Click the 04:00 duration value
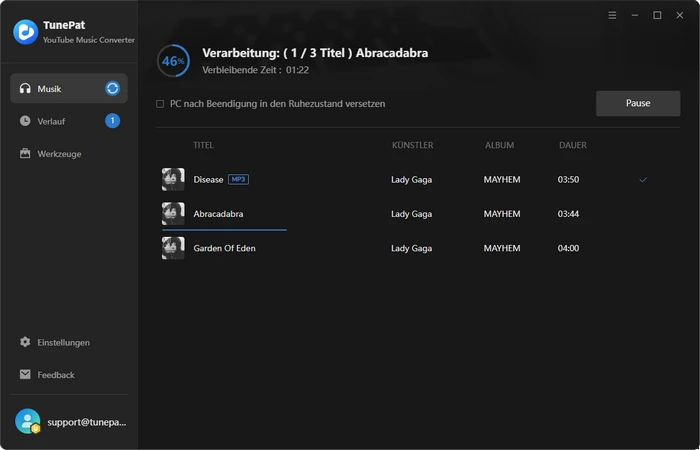Image resolution: width=700 pixels, height=450 pixels. (568, 248)
